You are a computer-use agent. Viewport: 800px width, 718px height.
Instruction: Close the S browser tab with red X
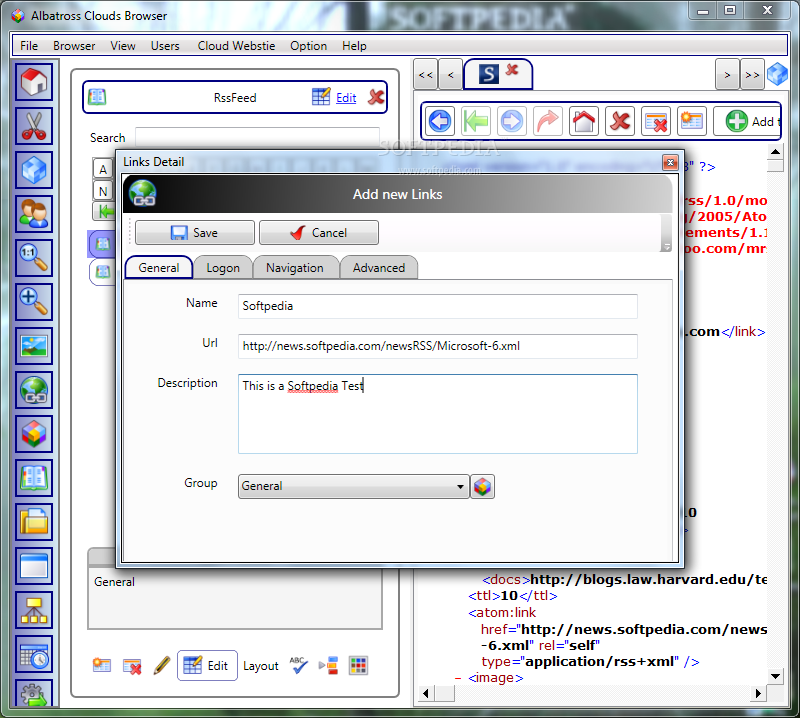512,69
